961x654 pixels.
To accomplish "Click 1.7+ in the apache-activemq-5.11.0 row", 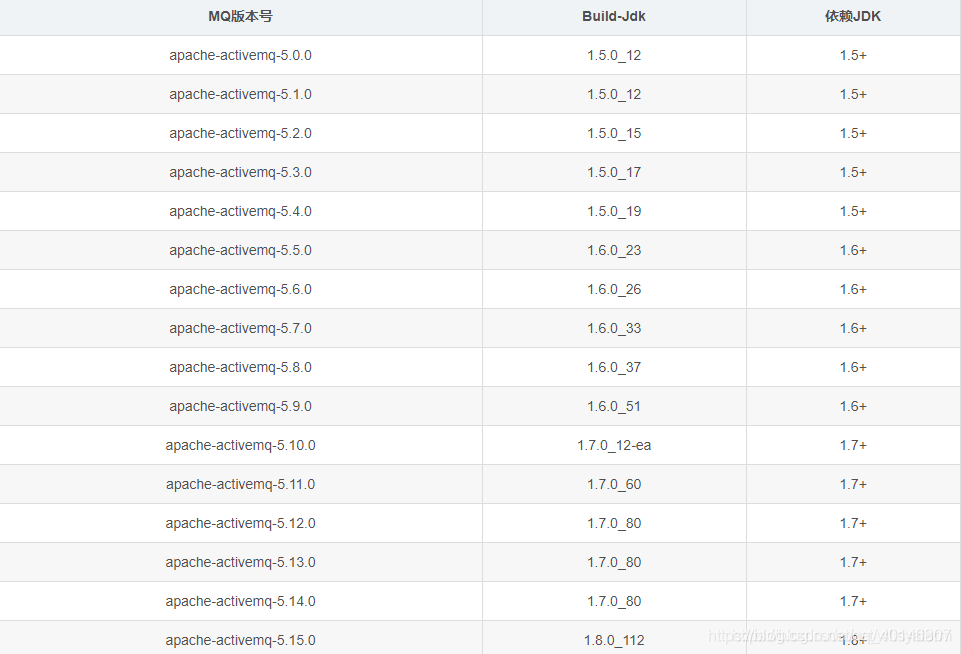I will tap(853, 484).
